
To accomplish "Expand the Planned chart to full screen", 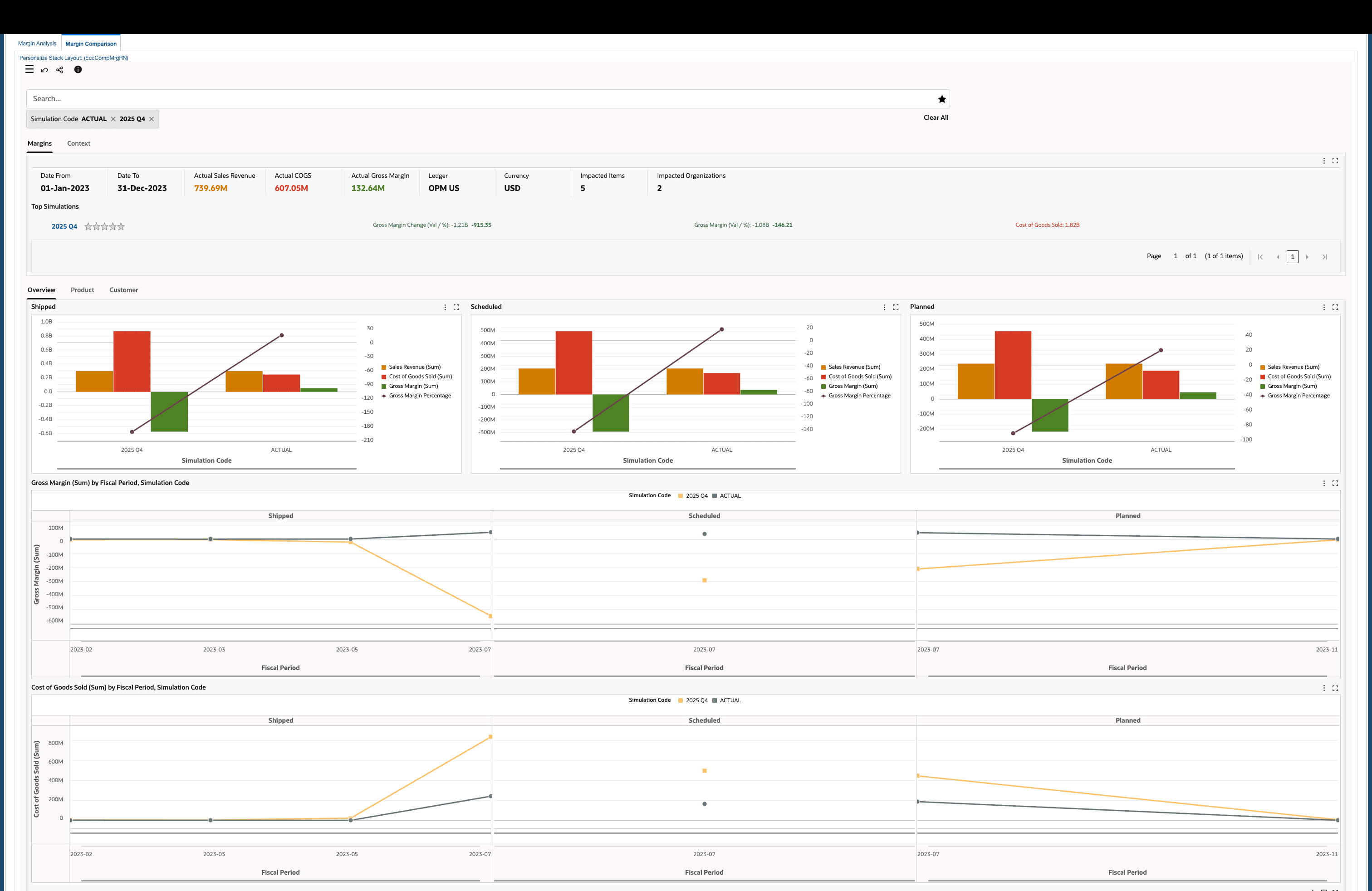I will [1336, 307].
